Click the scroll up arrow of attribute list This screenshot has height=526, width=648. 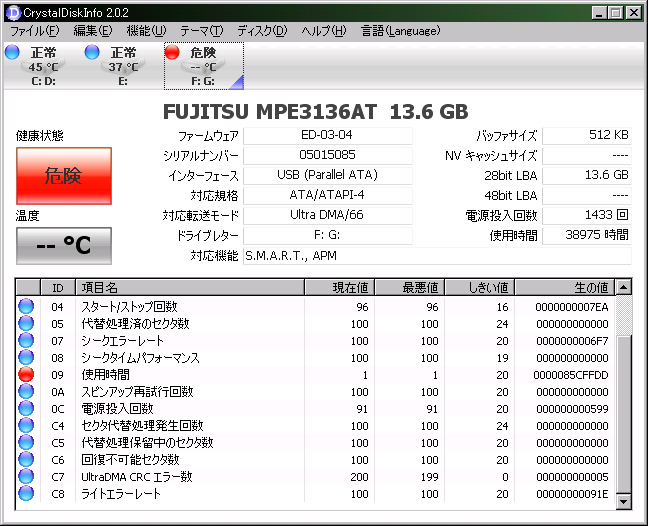(x=623, y=287)
